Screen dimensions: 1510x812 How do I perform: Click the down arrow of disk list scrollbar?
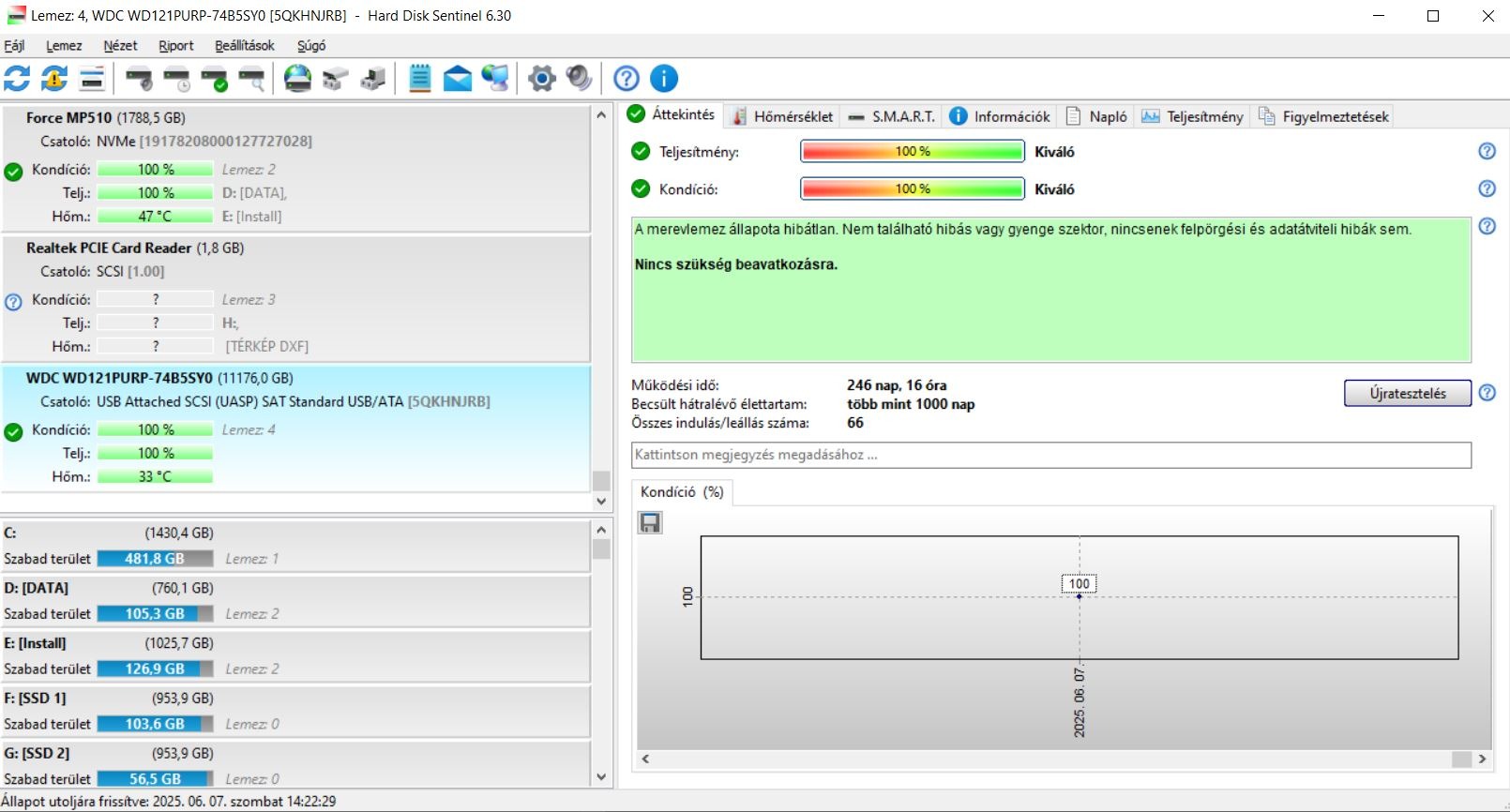click(x=601, y=502)
